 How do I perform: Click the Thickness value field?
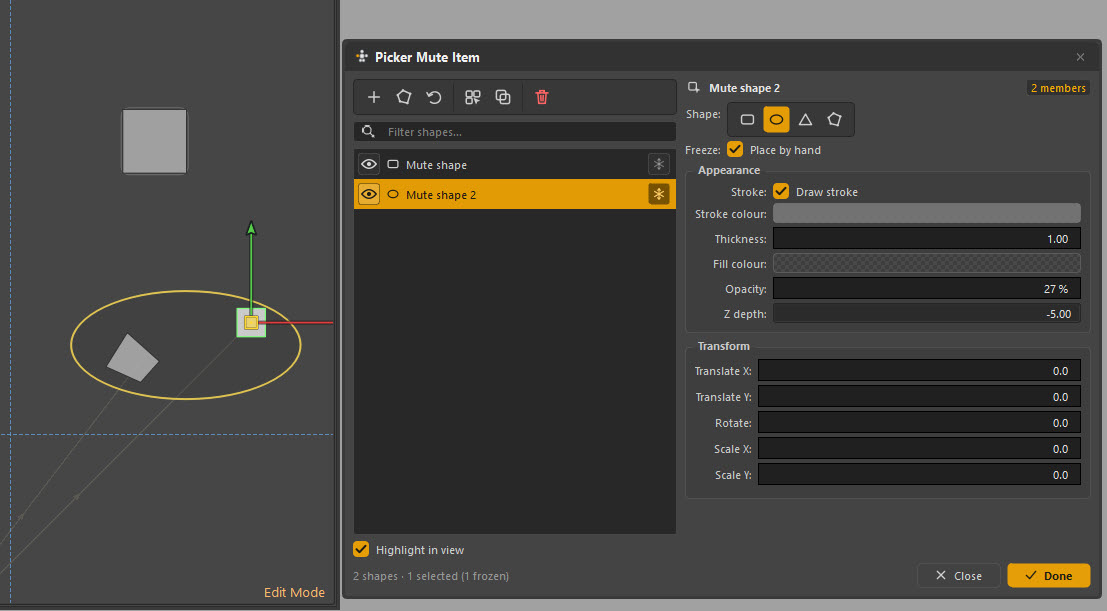pos(926,239)
